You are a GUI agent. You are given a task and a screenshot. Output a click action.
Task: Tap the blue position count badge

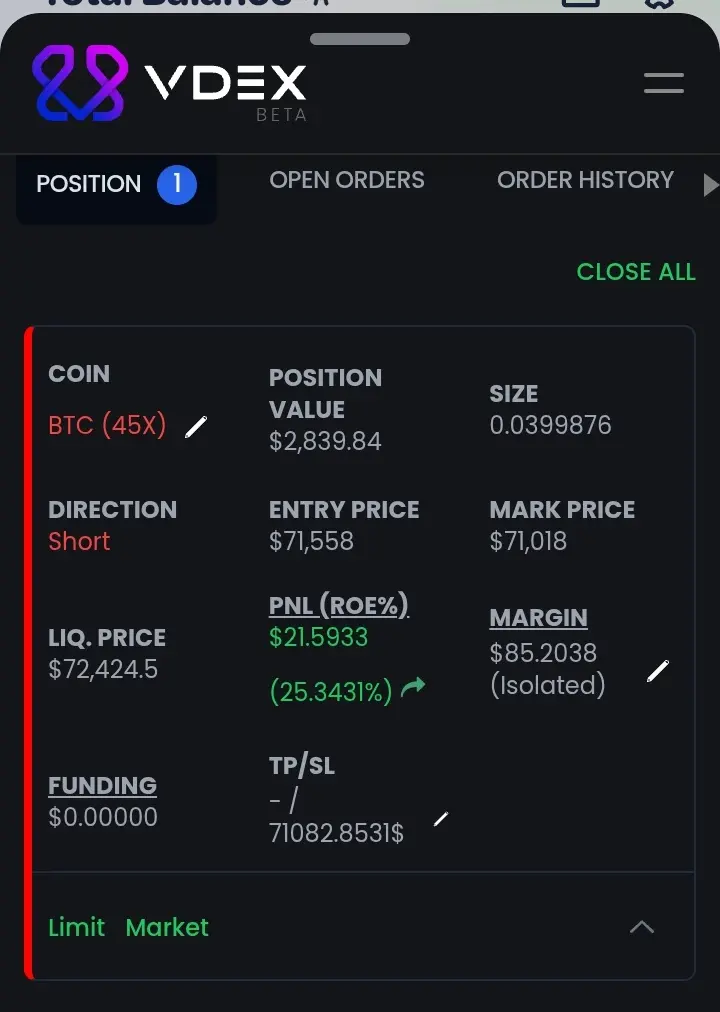(x=177, y=185)
